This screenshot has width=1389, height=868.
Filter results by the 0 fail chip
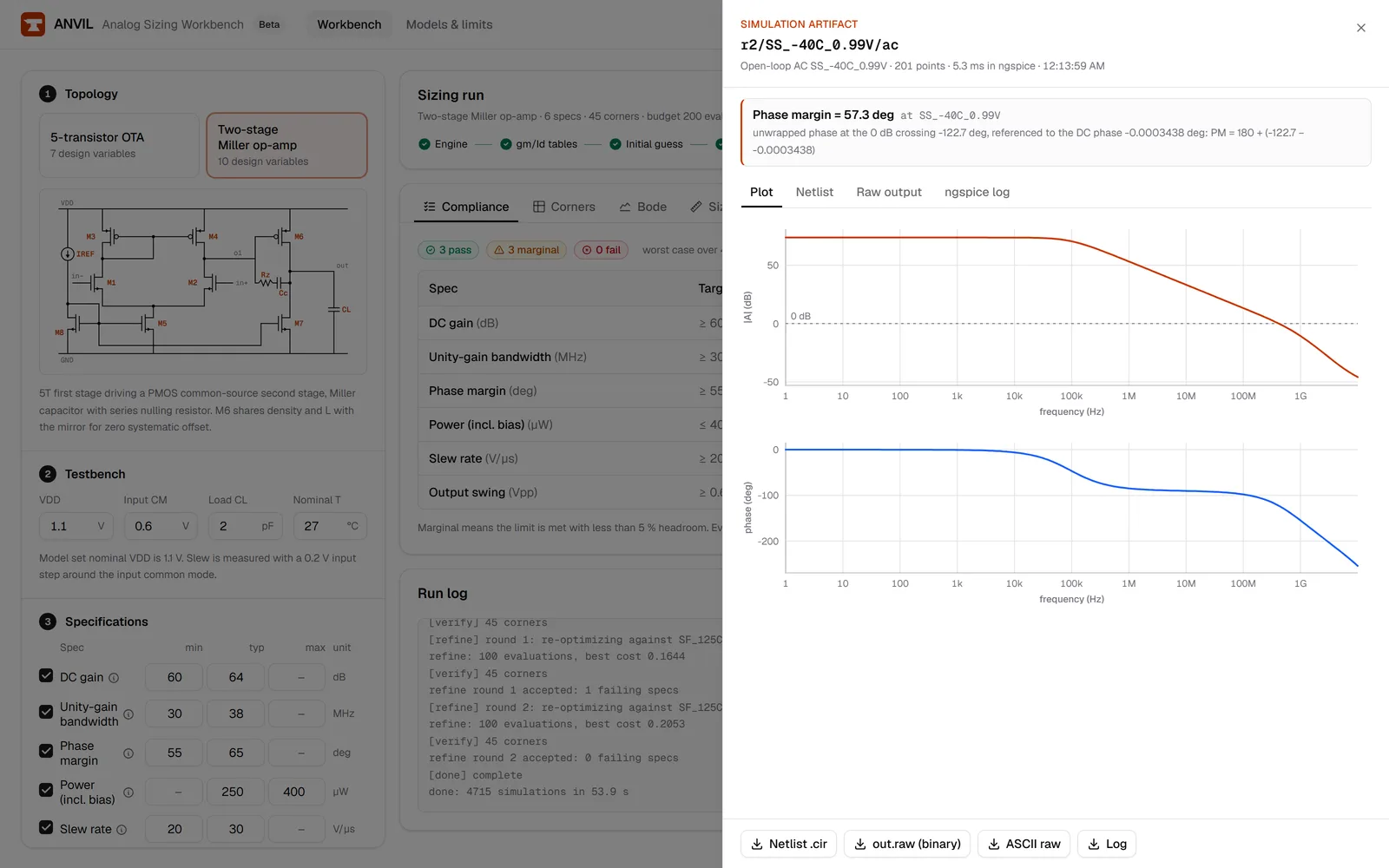pos(601,250)
